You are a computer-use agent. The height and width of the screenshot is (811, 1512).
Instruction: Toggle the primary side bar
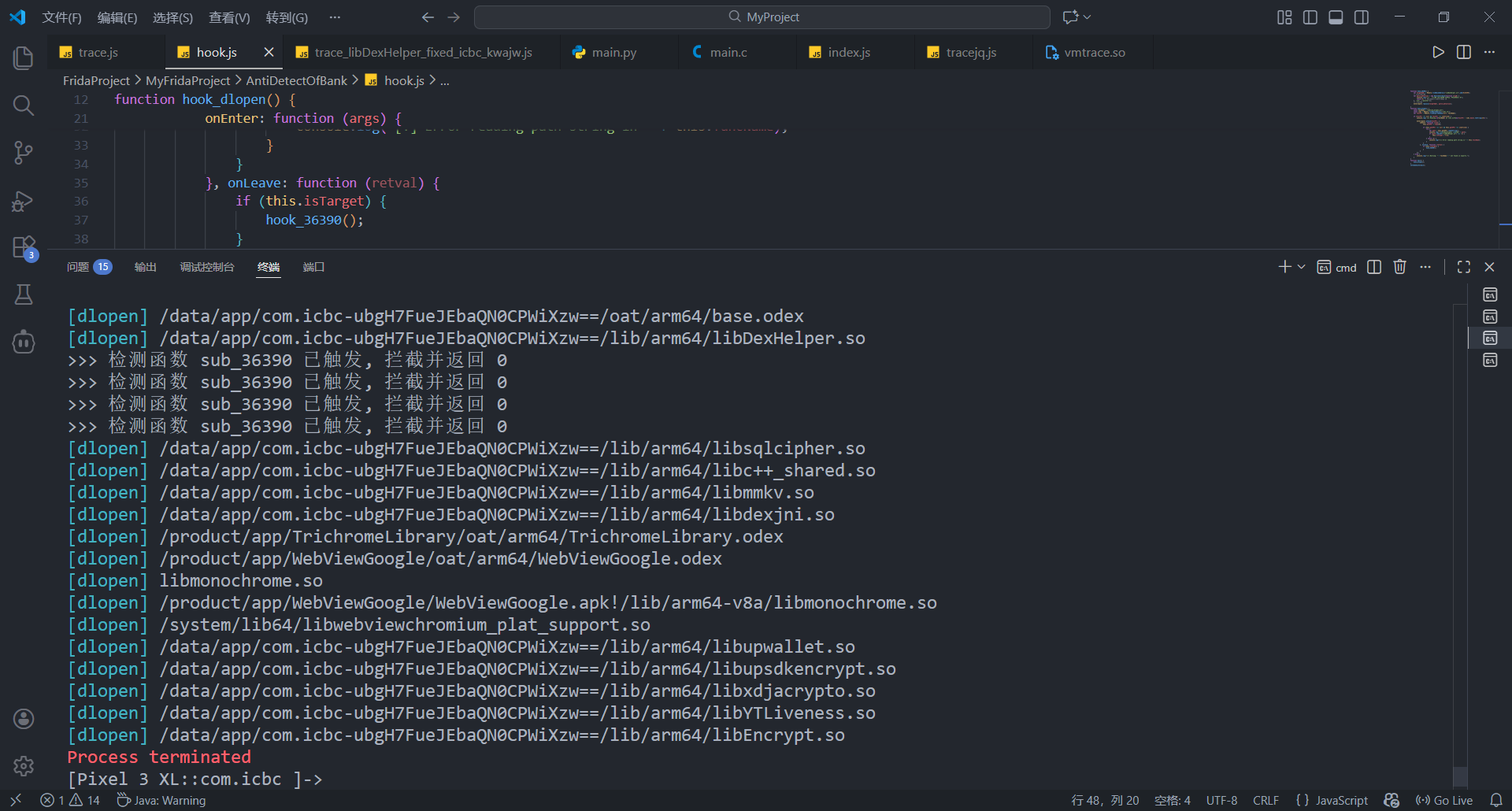pos(1310,17)
